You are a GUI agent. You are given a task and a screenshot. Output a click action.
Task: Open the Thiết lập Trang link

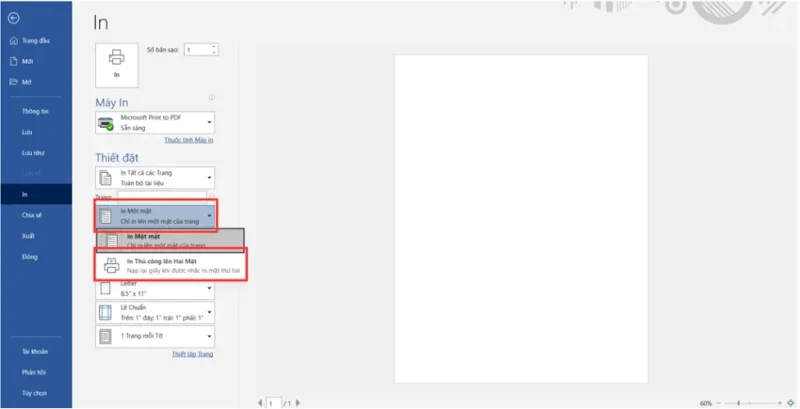191,354
